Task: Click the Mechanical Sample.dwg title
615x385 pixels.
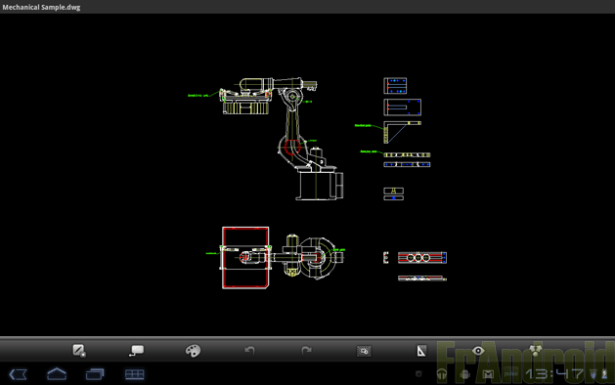Action: click(41, 7)
